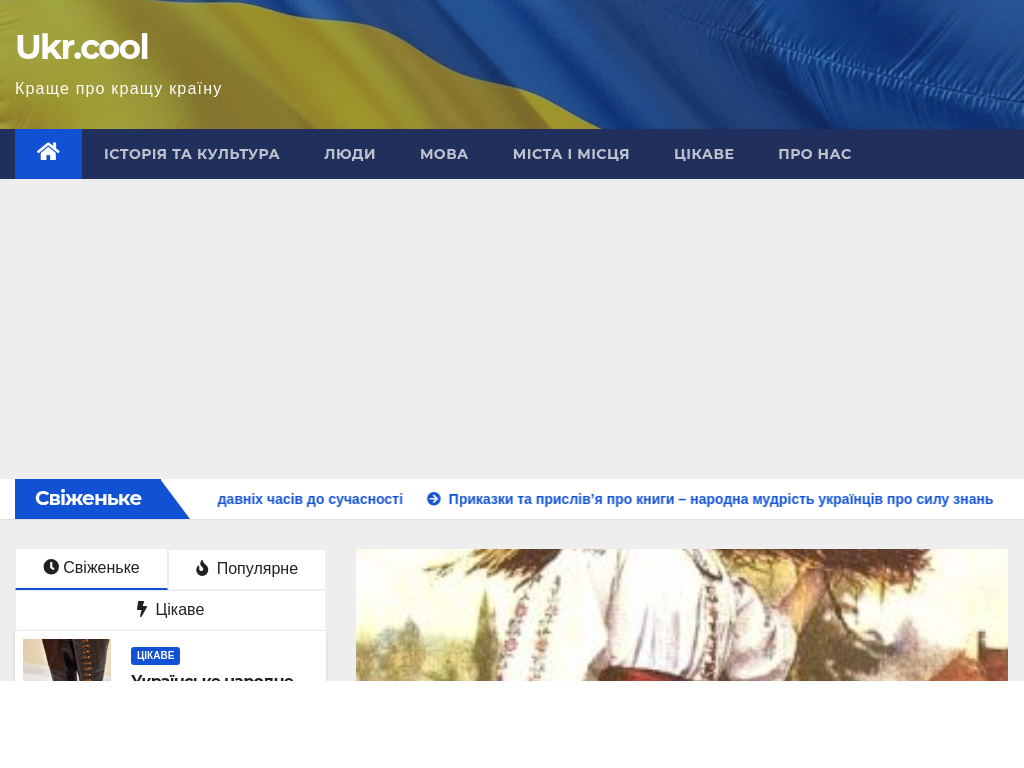Open the Ukr.cool site title
1024x768 pixels.
pos(82,47)
